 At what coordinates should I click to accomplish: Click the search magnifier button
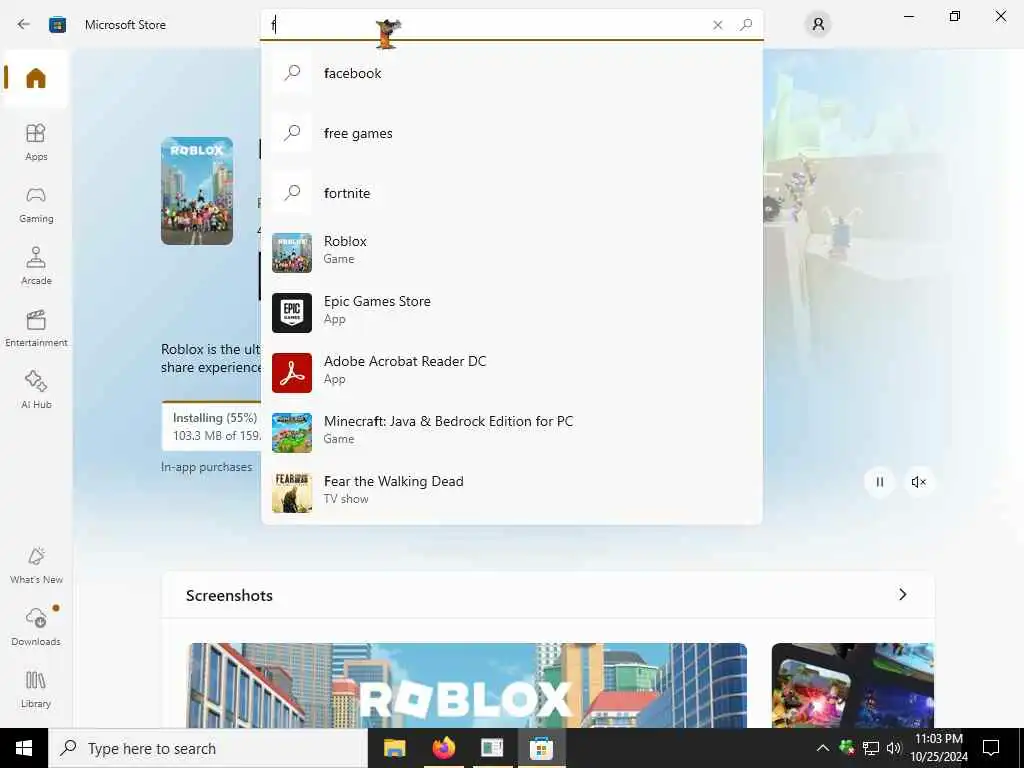[746, 25]
